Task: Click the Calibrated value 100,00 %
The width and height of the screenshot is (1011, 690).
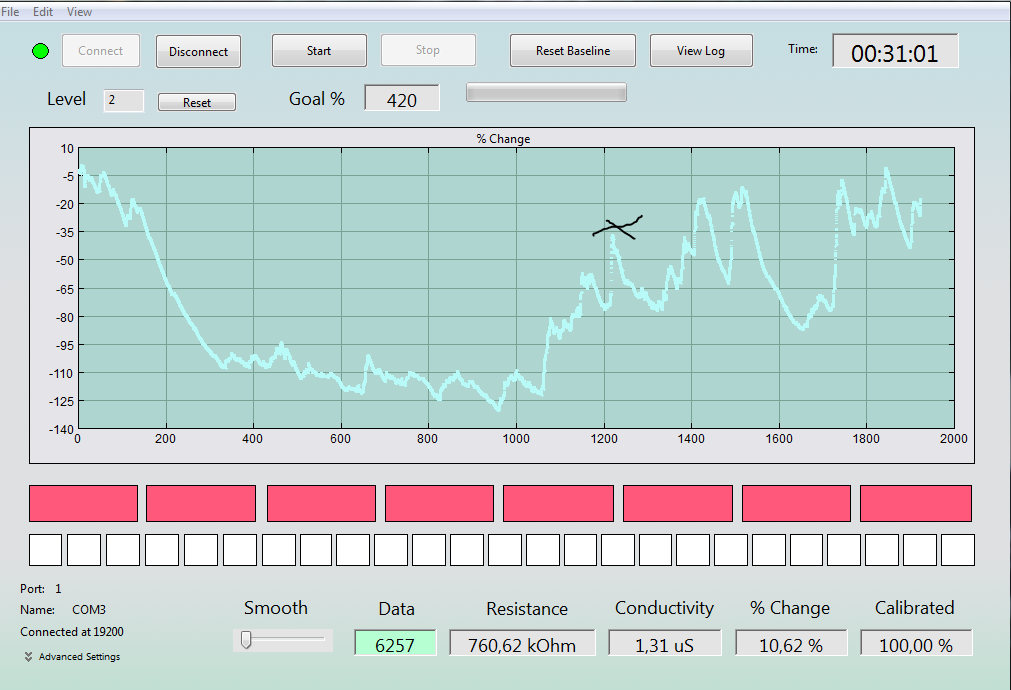Action: tap(916, 644)
